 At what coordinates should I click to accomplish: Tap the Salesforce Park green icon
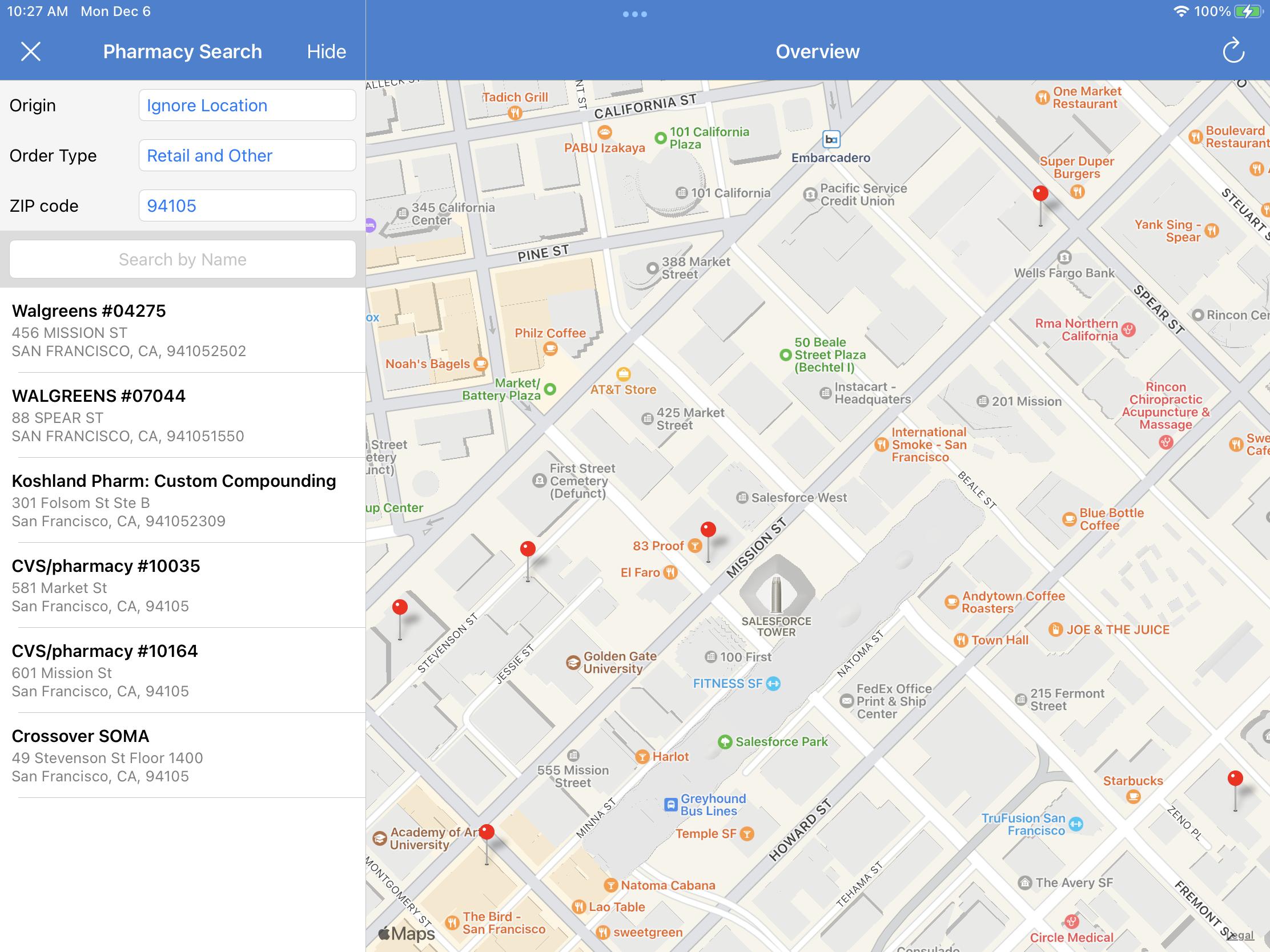pos(725,742)
